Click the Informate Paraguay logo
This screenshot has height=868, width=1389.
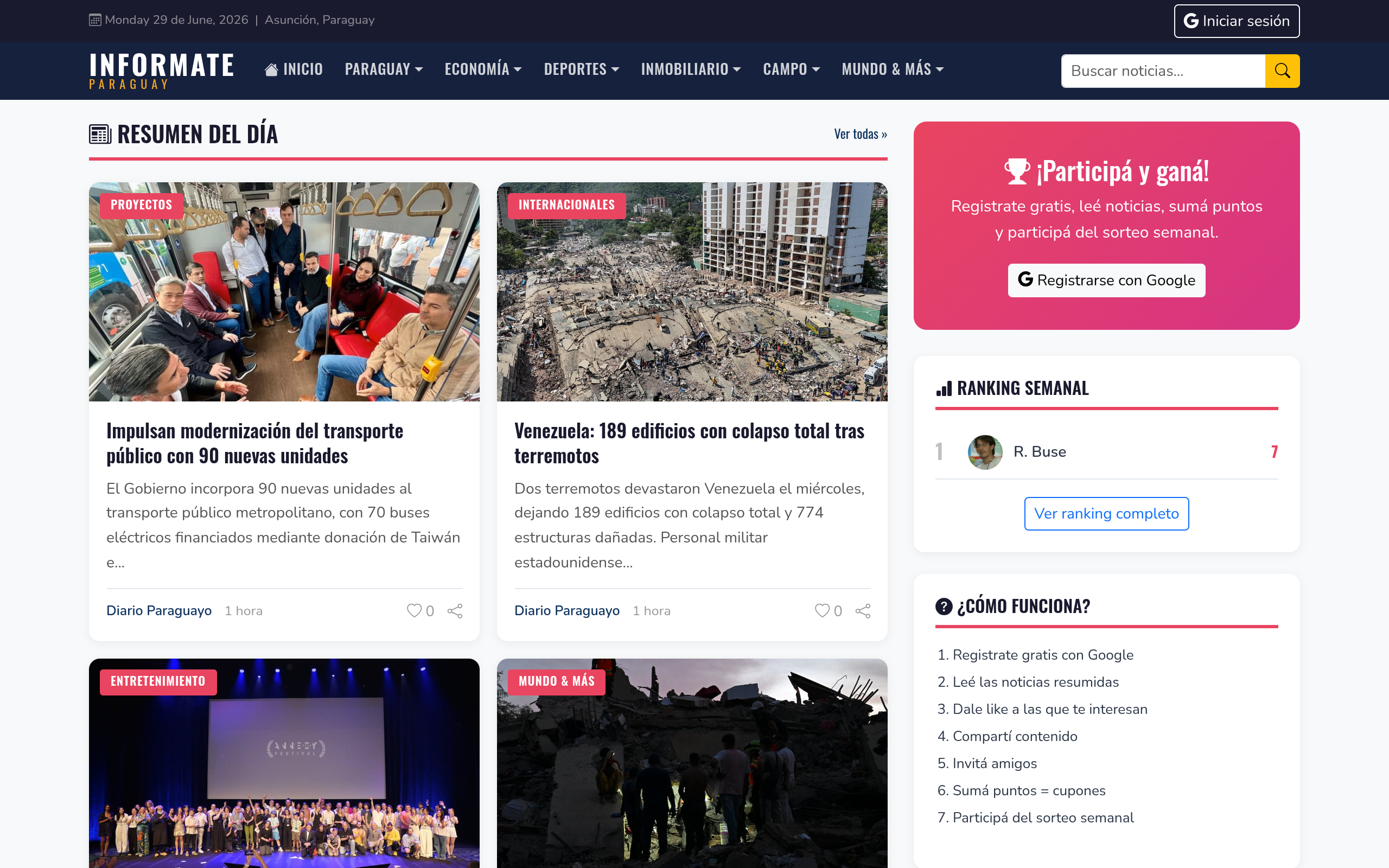pyautogui.click(x=161, y=71)
